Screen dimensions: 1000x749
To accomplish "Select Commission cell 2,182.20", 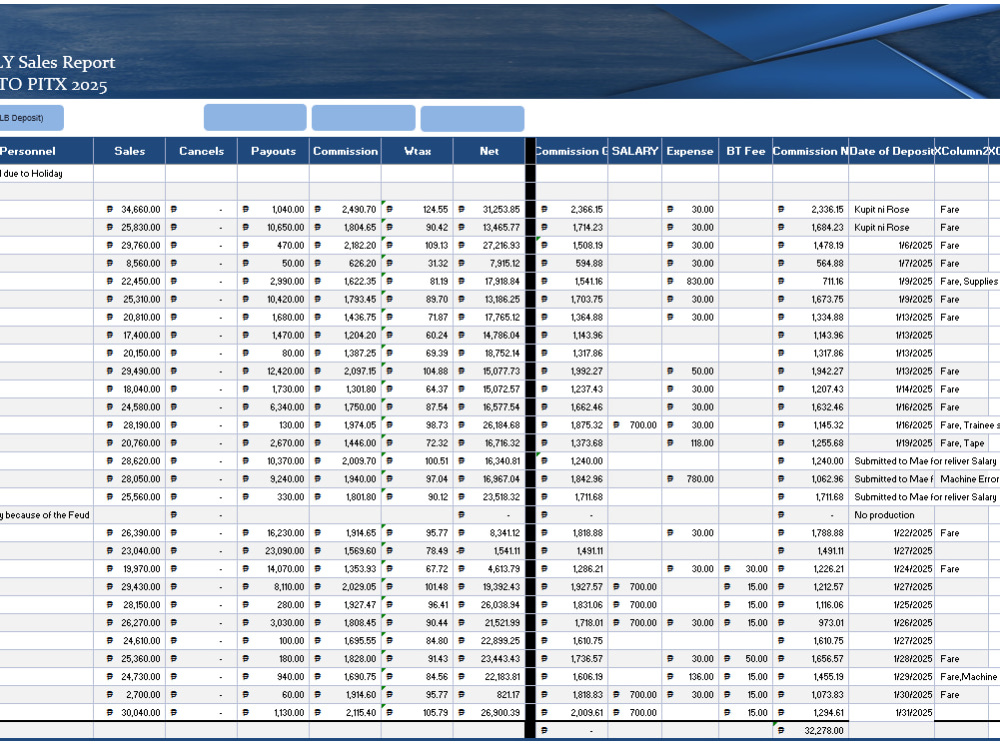I will [x=346, y=245].
